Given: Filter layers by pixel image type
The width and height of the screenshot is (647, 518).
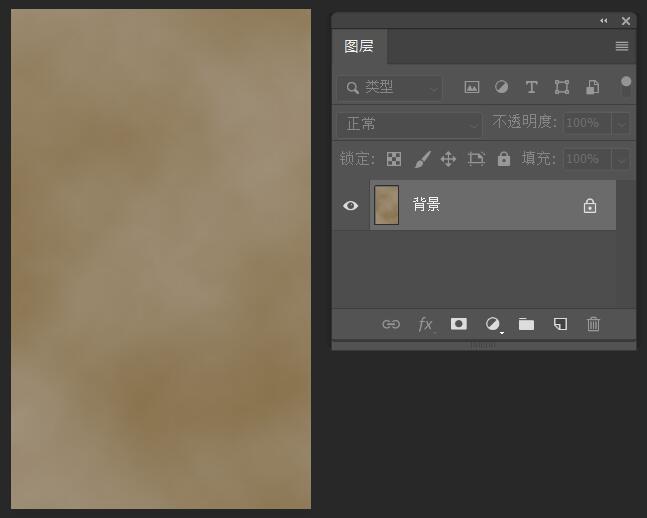Looking at the screenshot, I should (472, 87).
